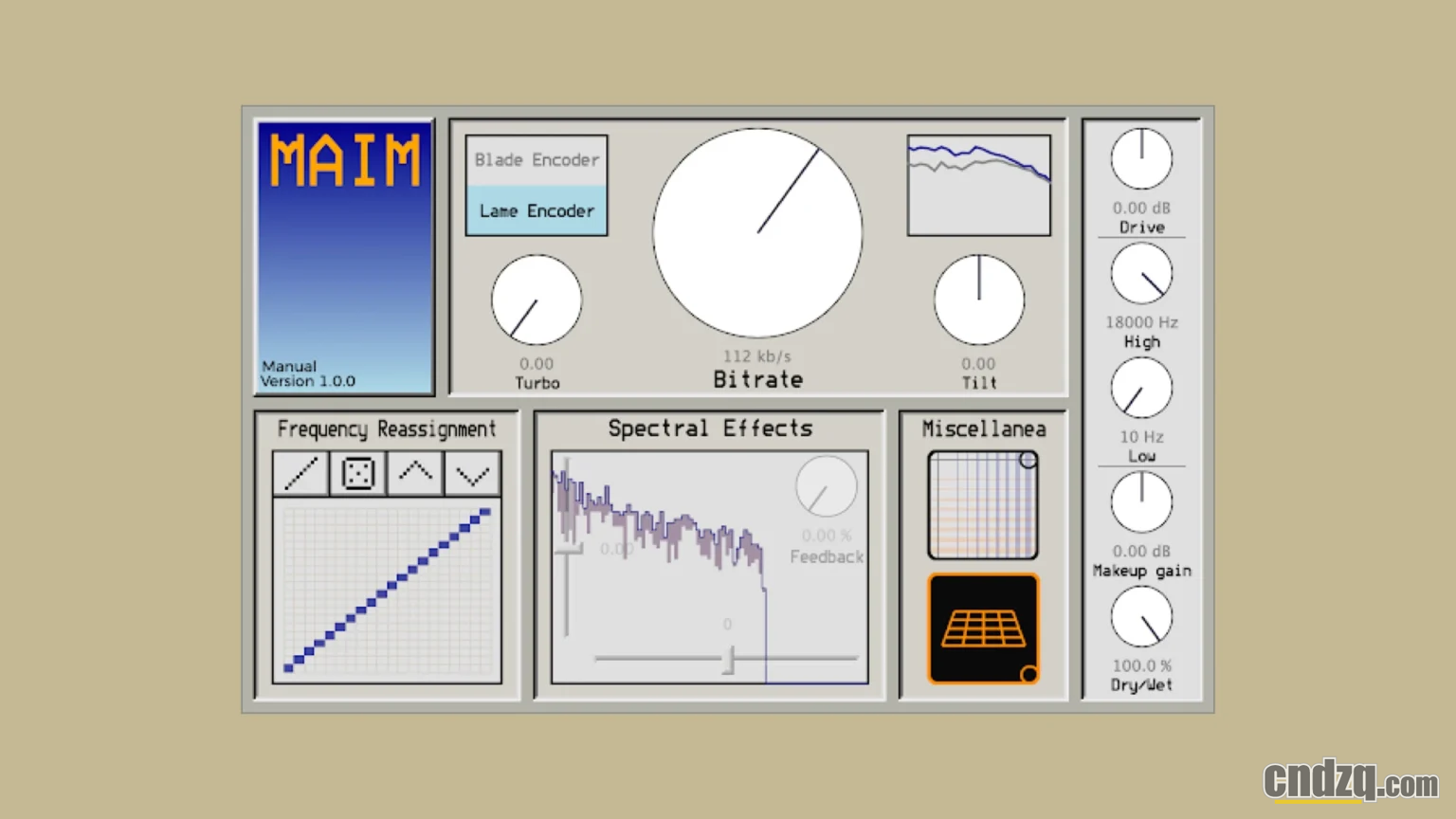Shift frequency reassignment up with up-arrow icon

(x=415, y=473)
